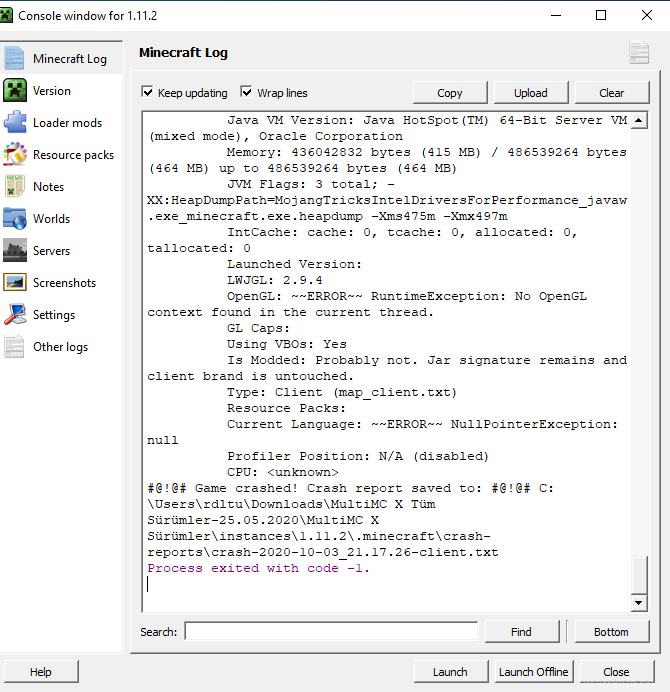Toggle the Keep updating checkbox
The height and width of the screenshot is (692, 670).
click(x=147, y=92)
